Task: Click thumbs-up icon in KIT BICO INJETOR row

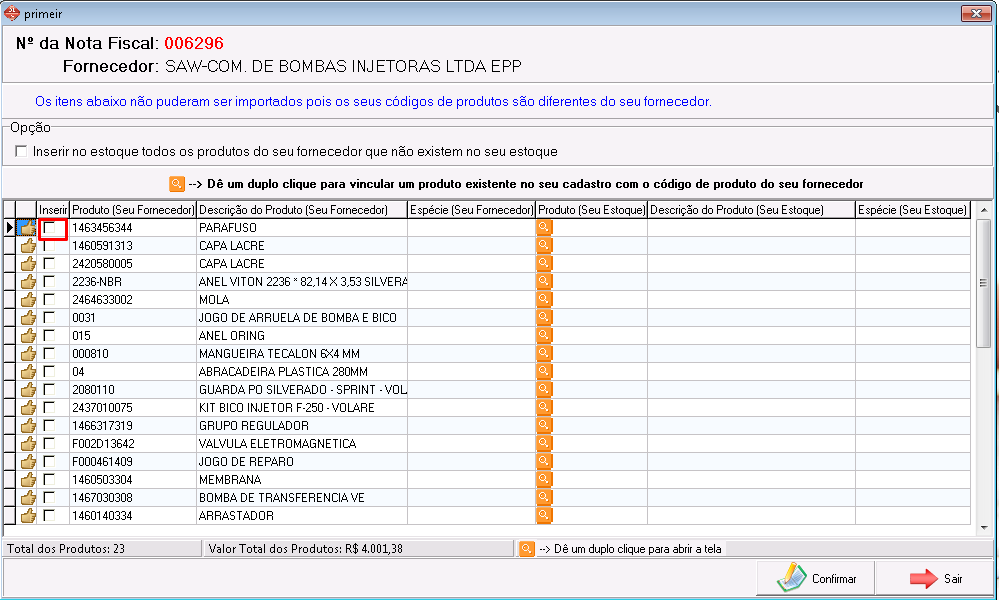Action: 27,407
